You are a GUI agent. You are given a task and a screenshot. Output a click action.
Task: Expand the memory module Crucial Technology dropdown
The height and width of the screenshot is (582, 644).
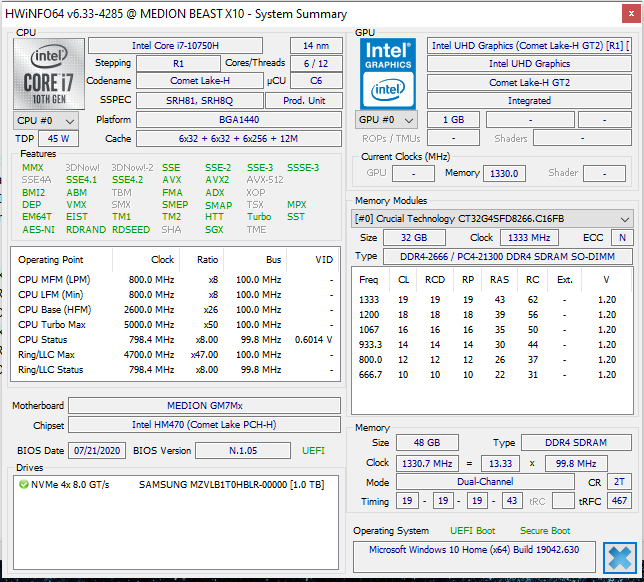point(492,219)
